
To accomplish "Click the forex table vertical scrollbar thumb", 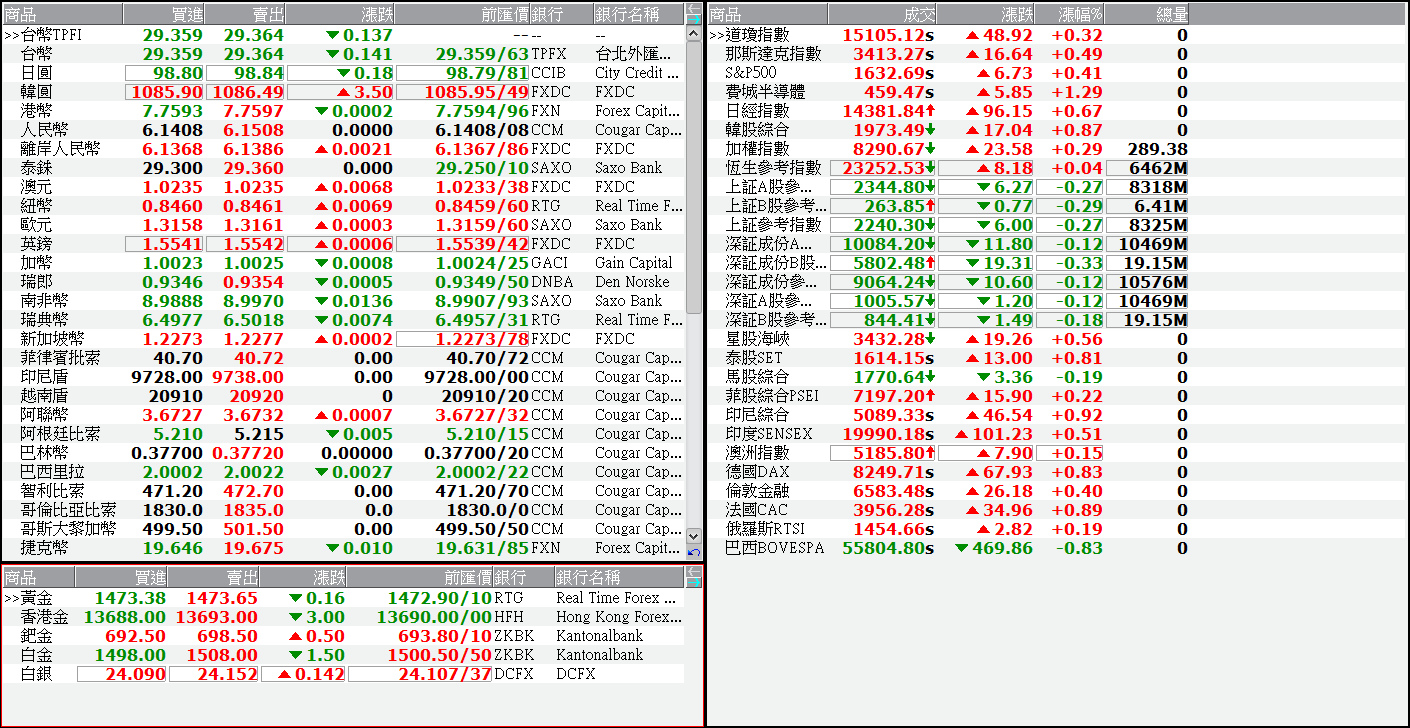I will 694,177.
